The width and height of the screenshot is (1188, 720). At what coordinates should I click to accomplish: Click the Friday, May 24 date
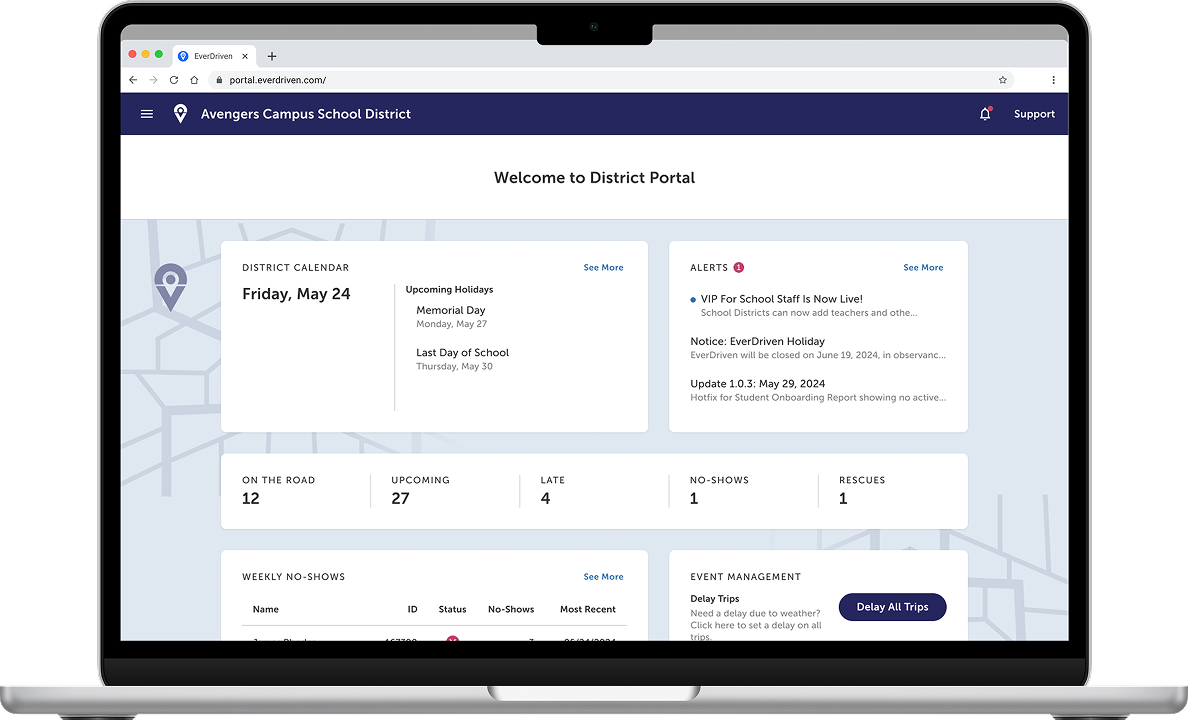tap(296, 294)
